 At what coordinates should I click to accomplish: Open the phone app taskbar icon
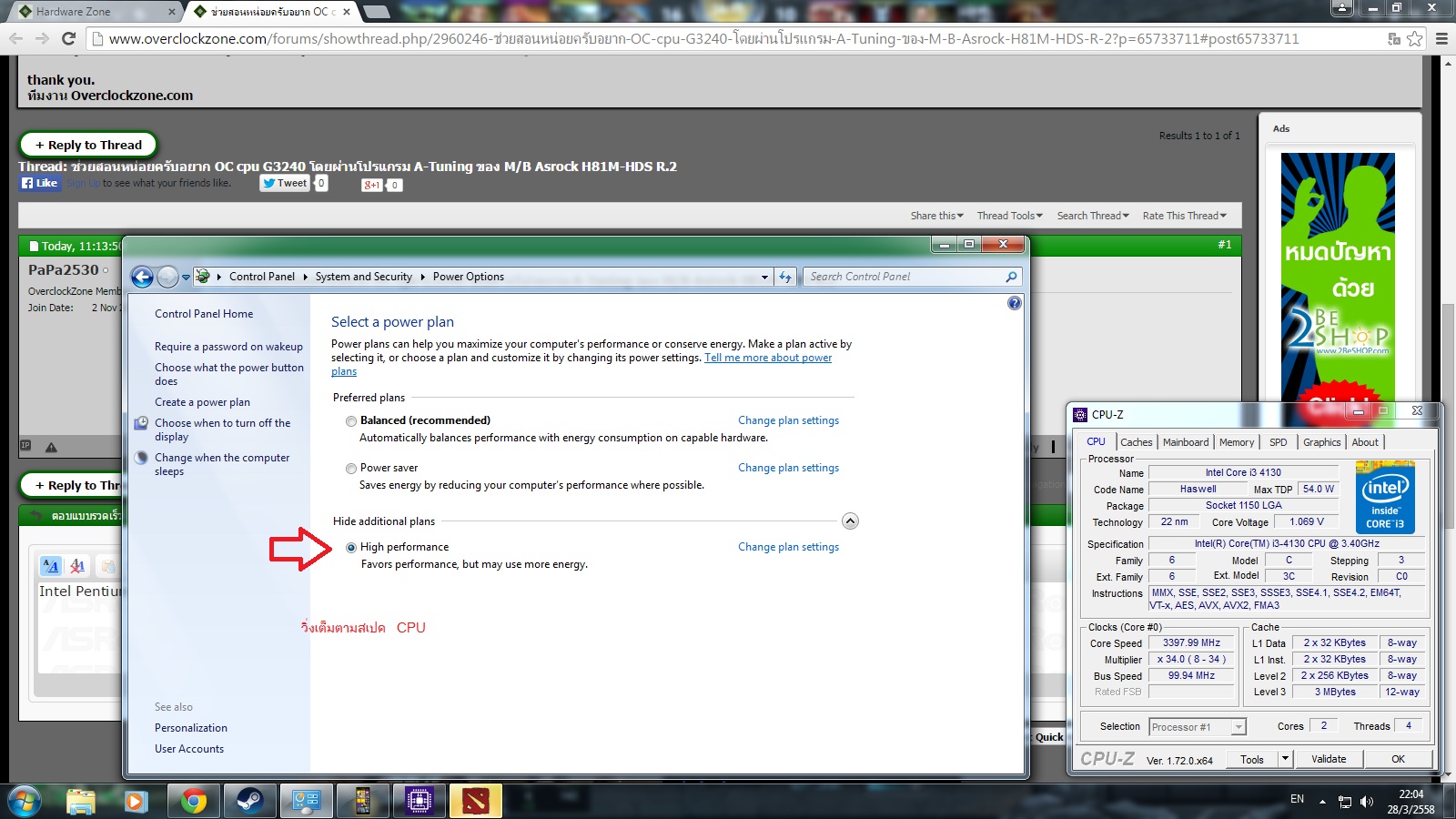point(362,801)
